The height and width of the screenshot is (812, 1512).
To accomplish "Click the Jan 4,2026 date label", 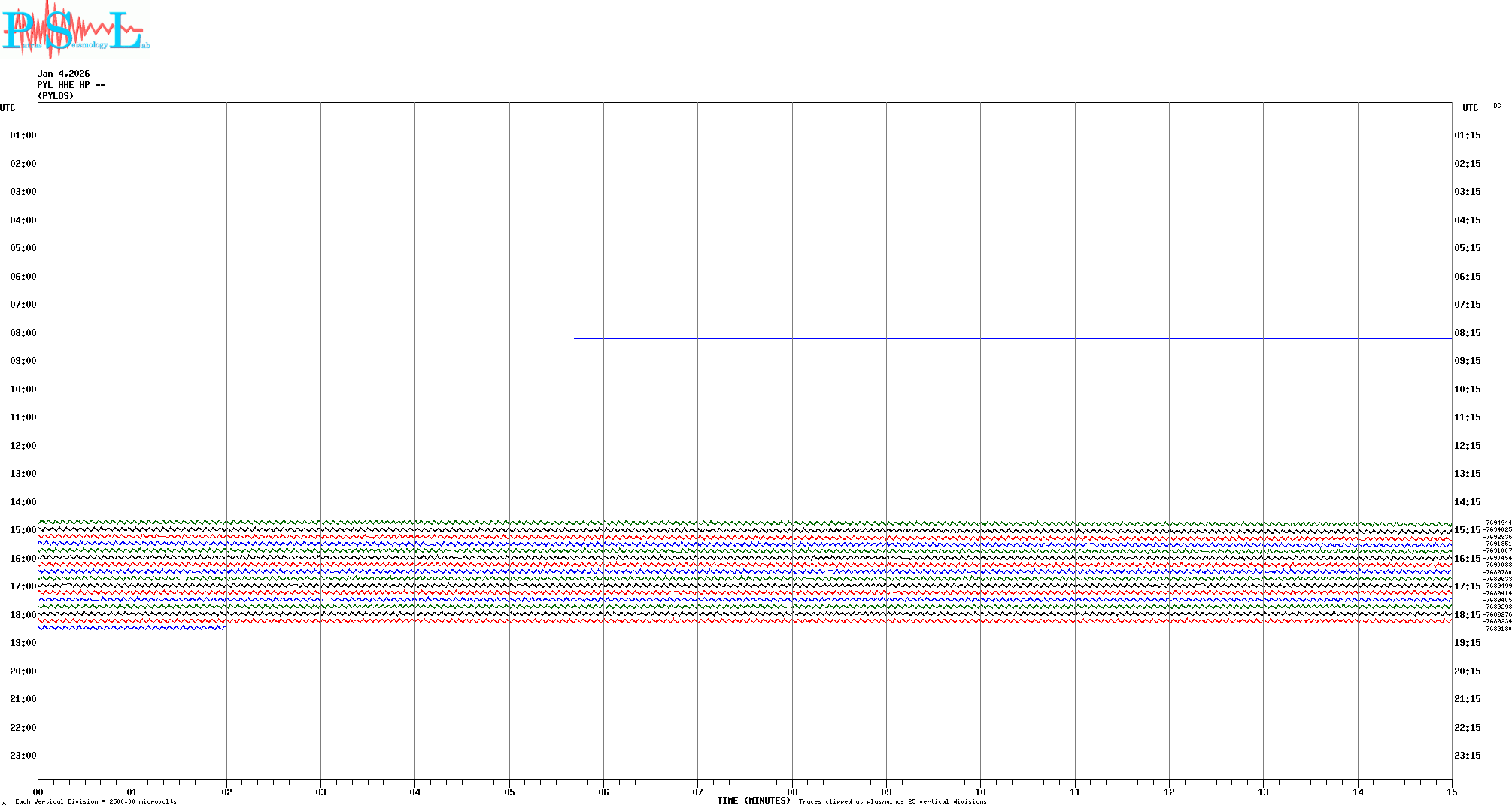I will [x=63, y=74].
